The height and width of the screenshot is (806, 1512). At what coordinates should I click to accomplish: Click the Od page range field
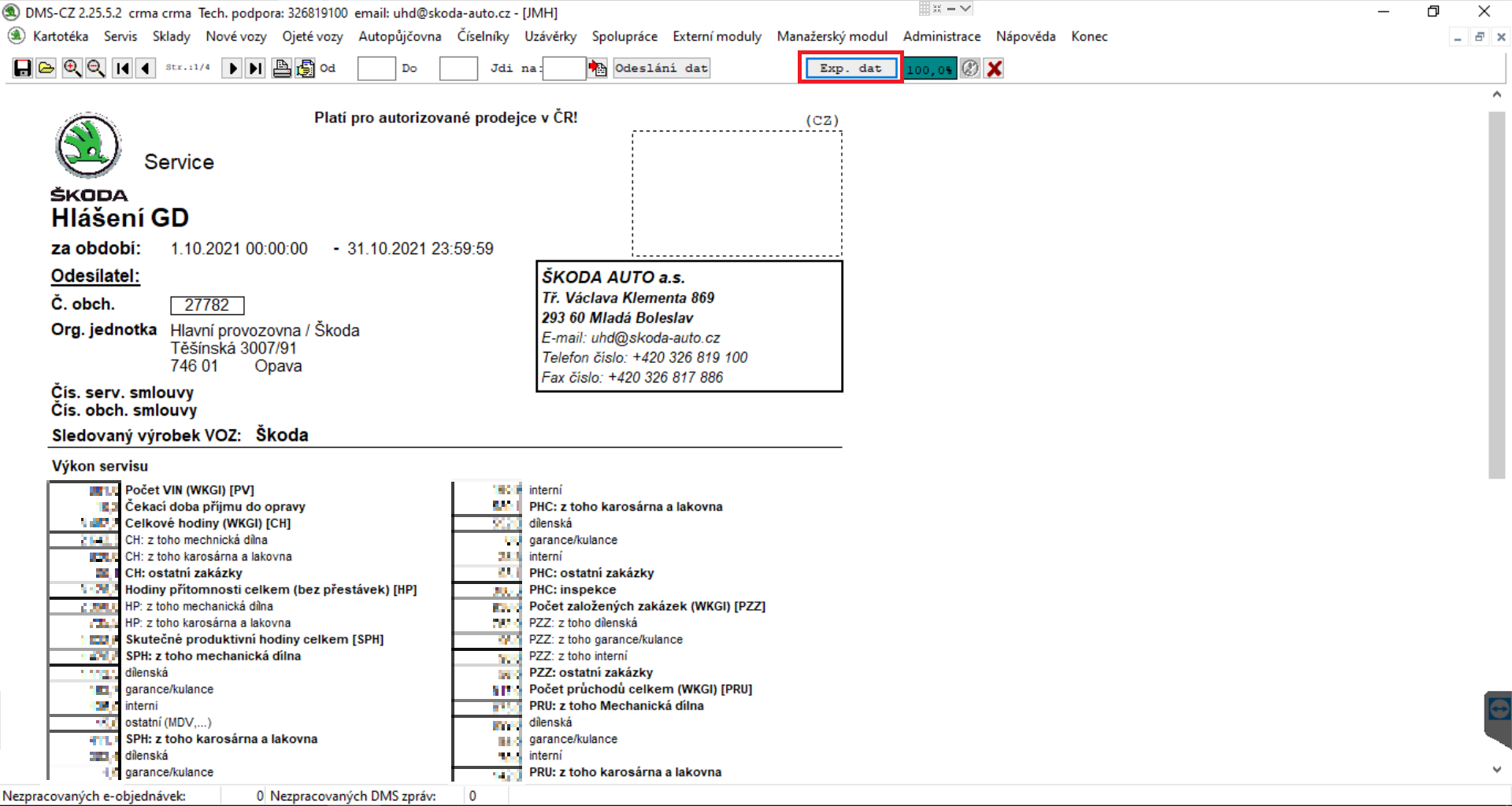(x=376, y=68)
